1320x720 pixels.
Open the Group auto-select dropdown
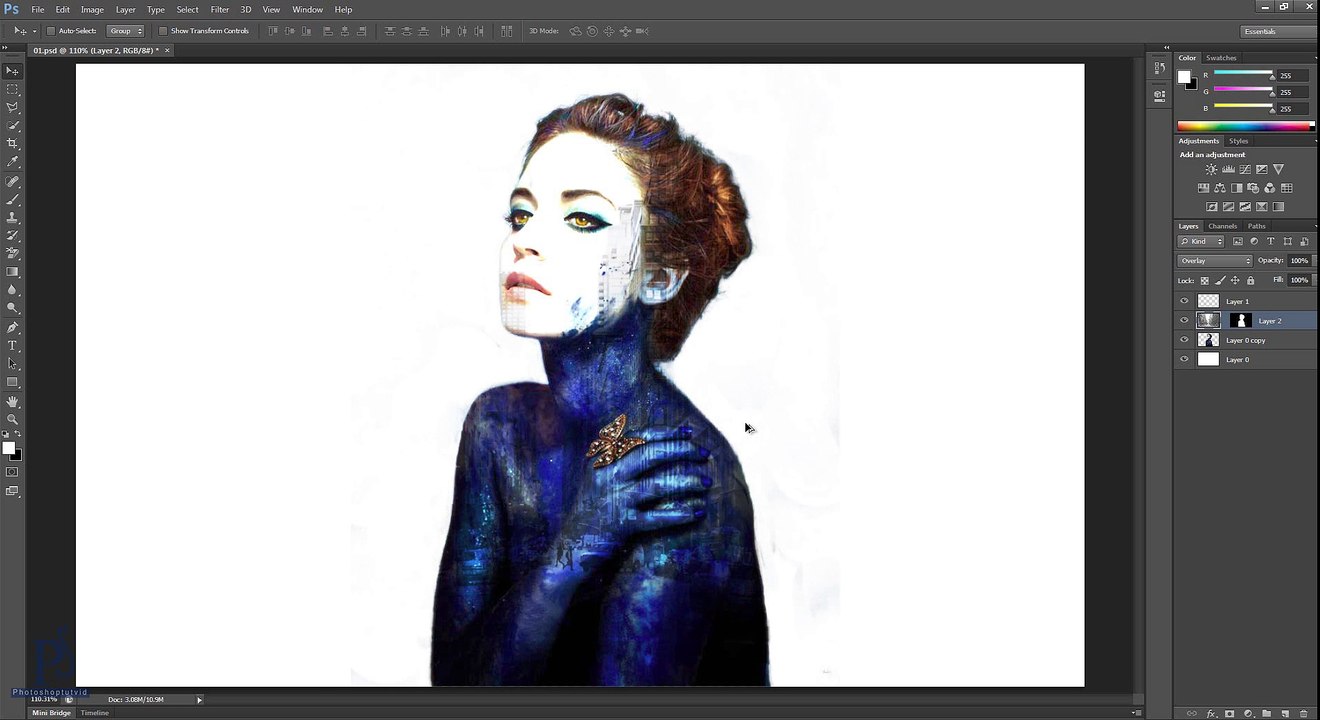coord(126,31)
